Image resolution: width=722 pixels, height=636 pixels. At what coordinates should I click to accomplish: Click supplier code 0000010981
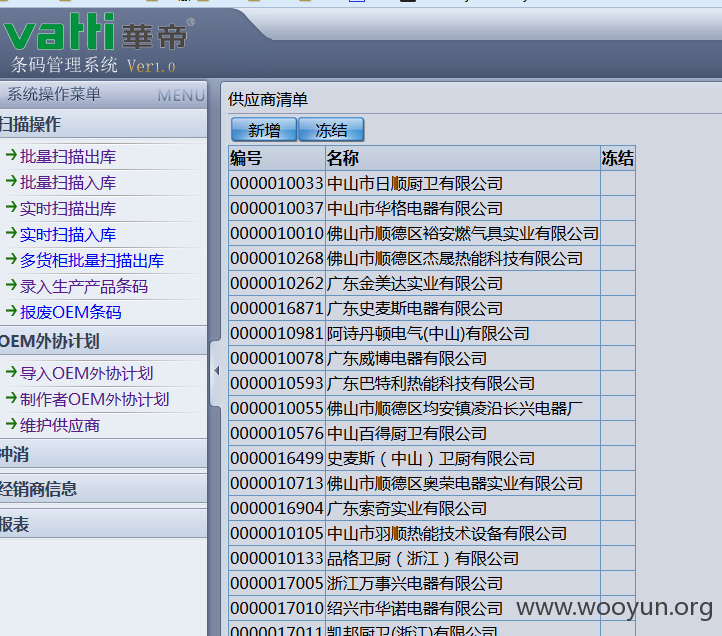pyautogui.click(x=277, y=333)
